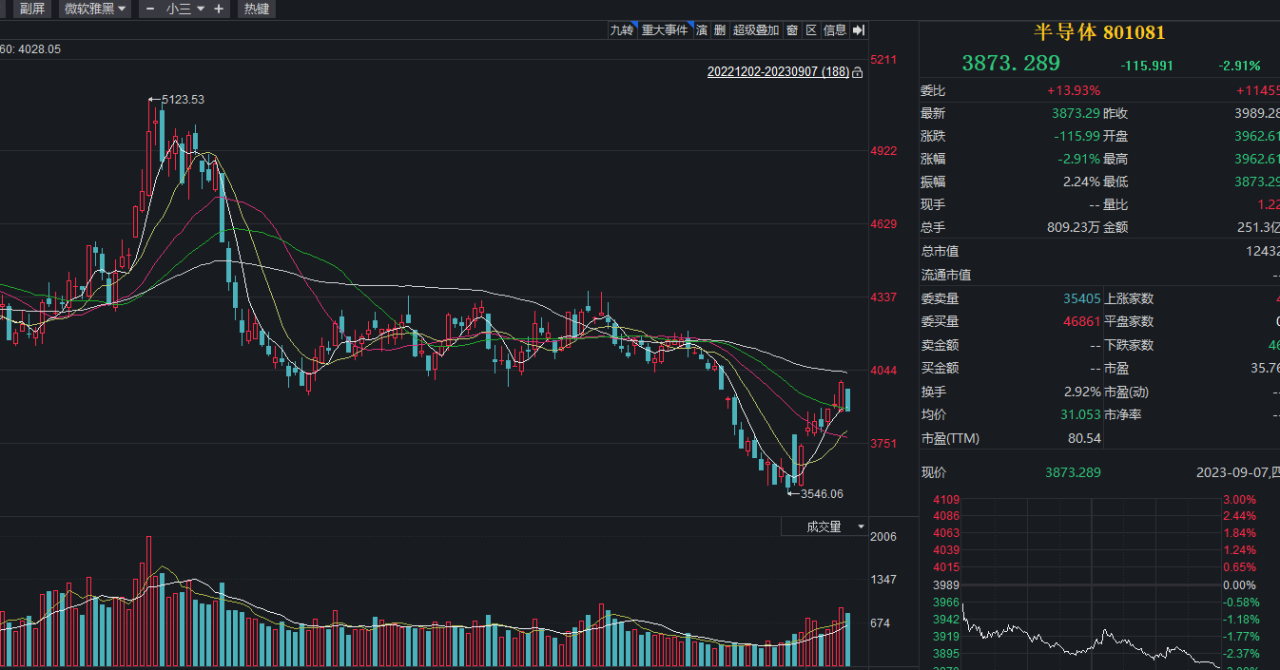Toggle the 超级叠加 overlay
The height and width of the screenshot is (670, 1280).
pos(755,31)
